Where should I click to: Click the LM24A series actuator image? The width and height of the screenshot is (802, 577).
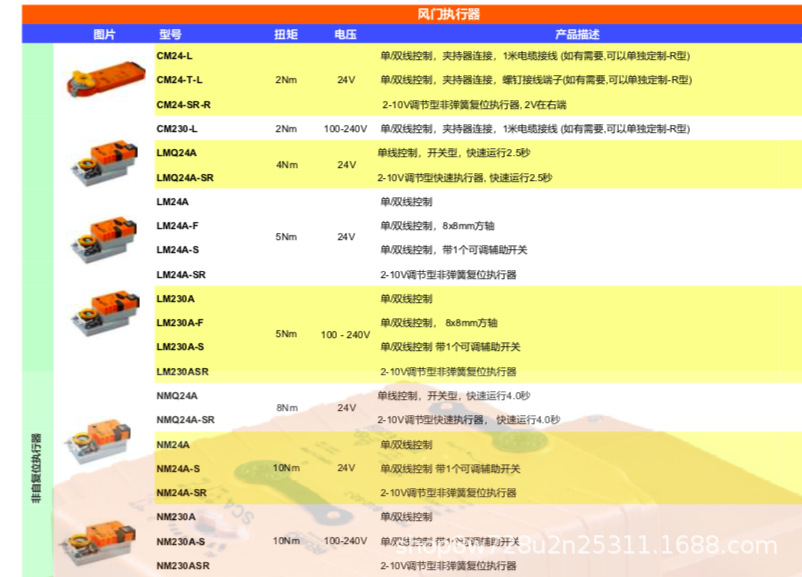click(x=105, y=239)
